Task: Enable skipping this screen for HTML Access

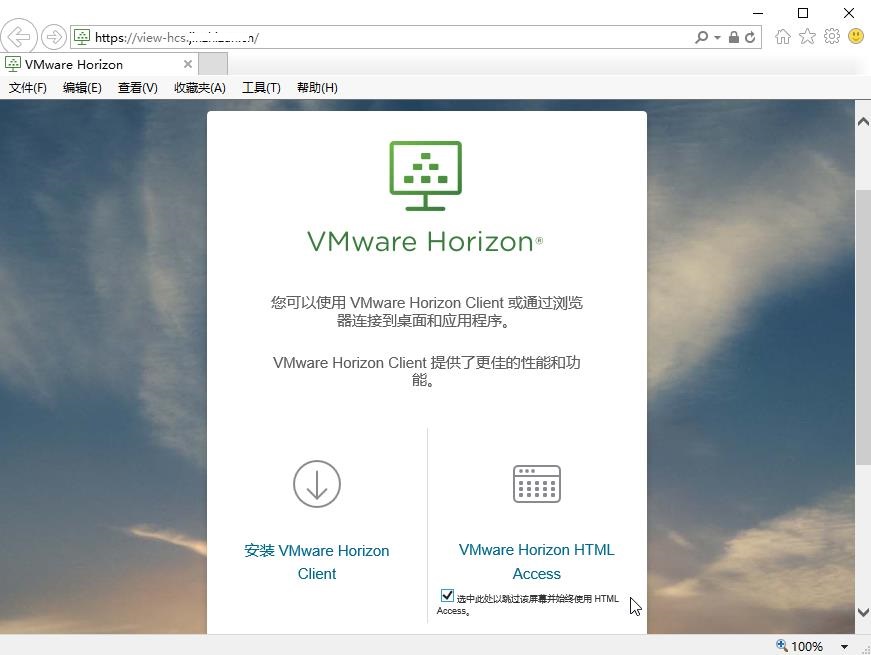Action: click(445, 596)
